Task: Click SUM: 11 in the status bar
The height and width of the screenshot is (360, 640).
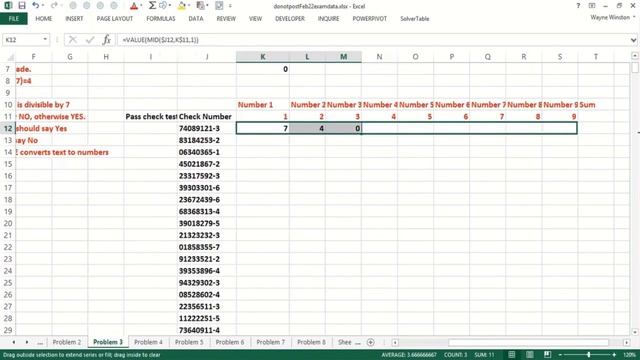Action: [484, 355]
